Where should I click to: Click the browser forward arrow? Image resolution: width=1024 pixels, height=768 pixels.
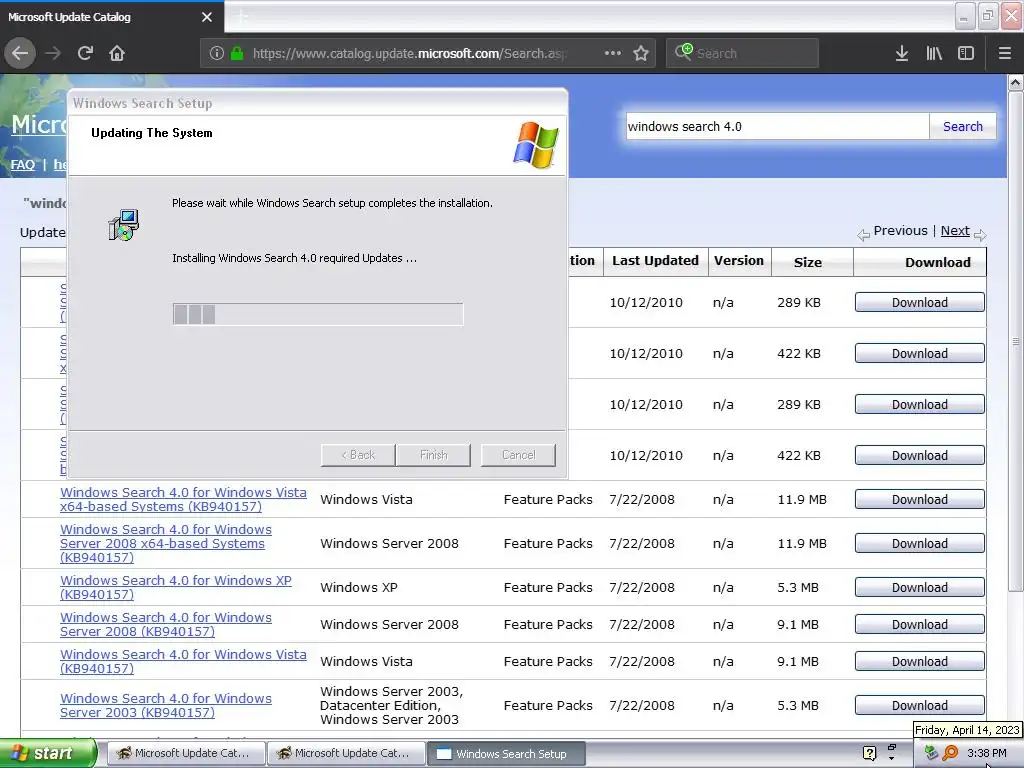[53, 53]
